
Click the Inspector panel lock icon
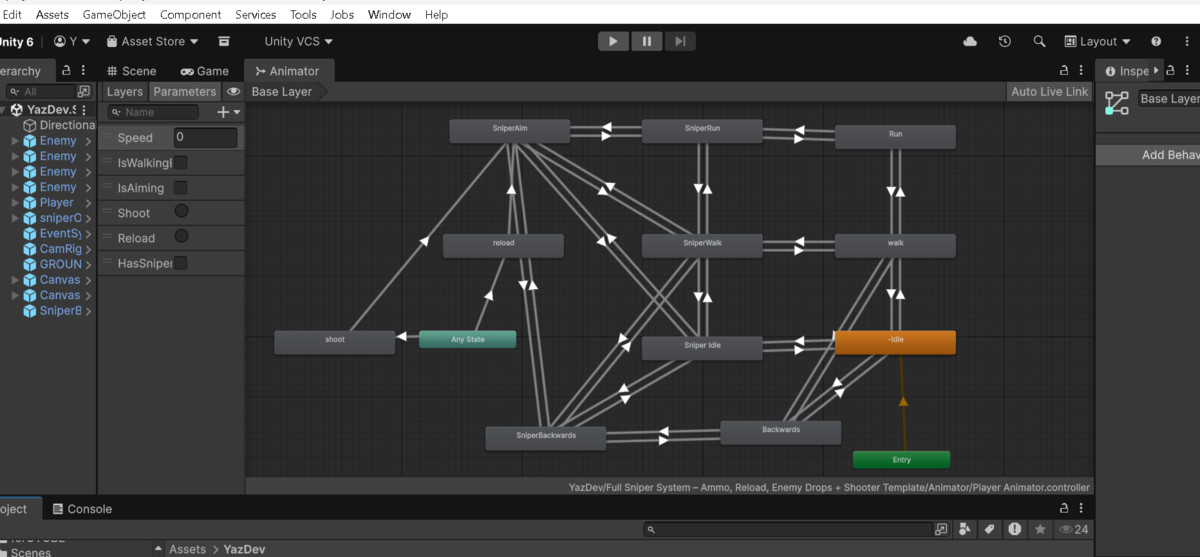click(1172, 71)
